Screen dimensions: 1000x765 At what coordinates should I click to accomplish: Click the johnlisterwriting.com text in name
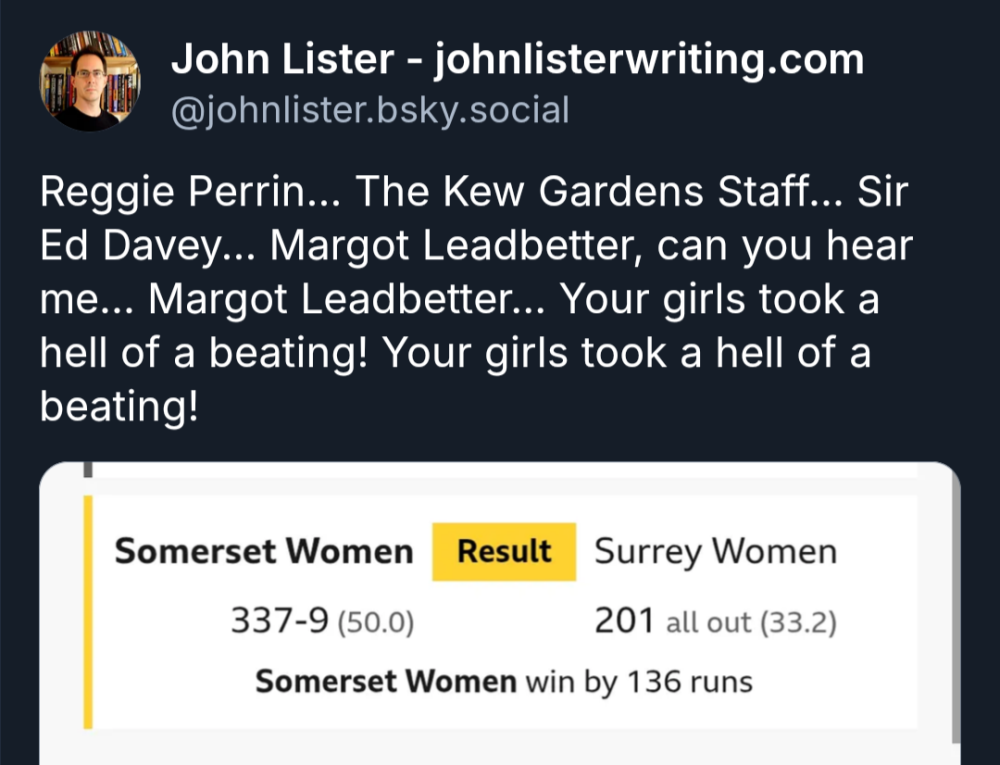click(649, 59)
